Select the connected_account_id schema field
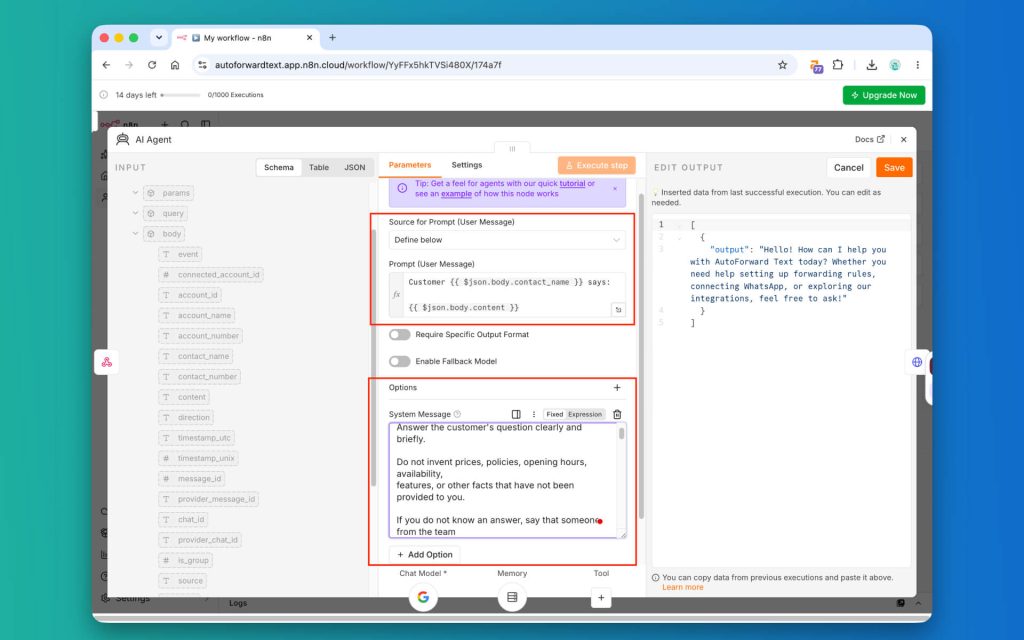Image resolution: width=1024 pixels, height=640 pixels. coord(211,274)
